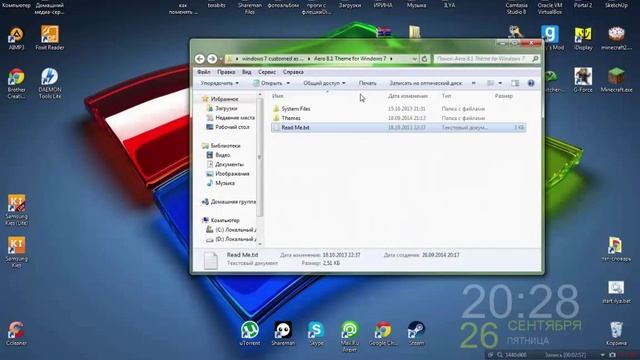Select DAEMON Tools Lite desktop icon
Image resolution: width=640 pixels, height=360 pixels.
49,84
